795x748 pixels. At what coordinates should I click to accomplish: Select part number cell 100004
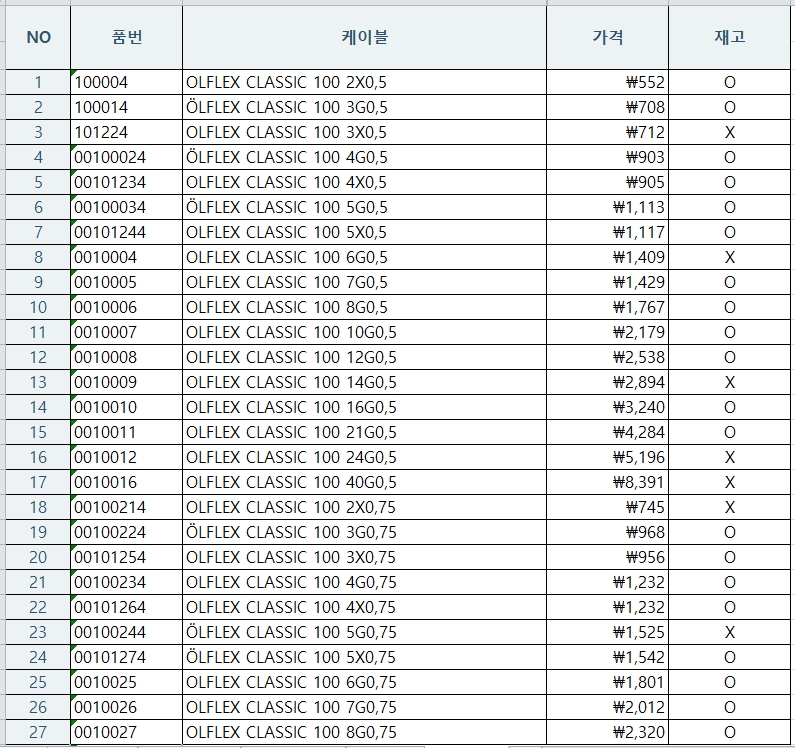[x=127, y=82]
